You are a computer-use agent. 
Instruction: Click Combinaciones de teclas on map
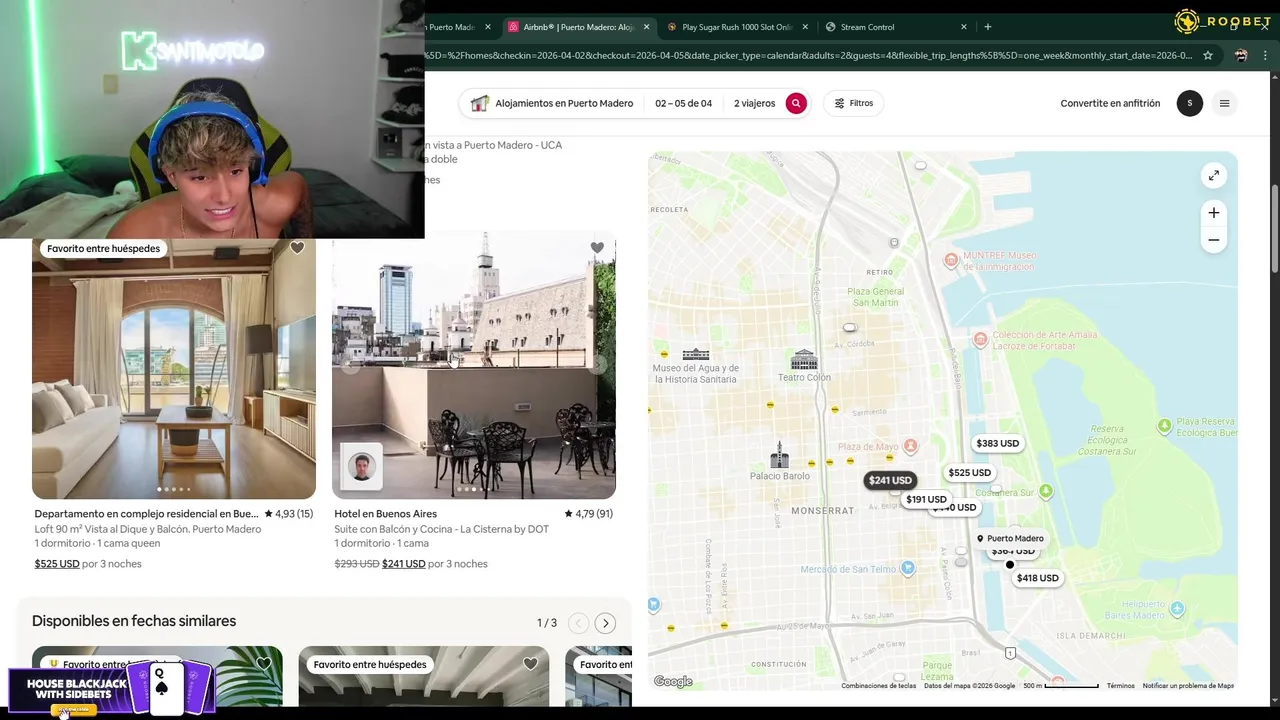point(878,686)
